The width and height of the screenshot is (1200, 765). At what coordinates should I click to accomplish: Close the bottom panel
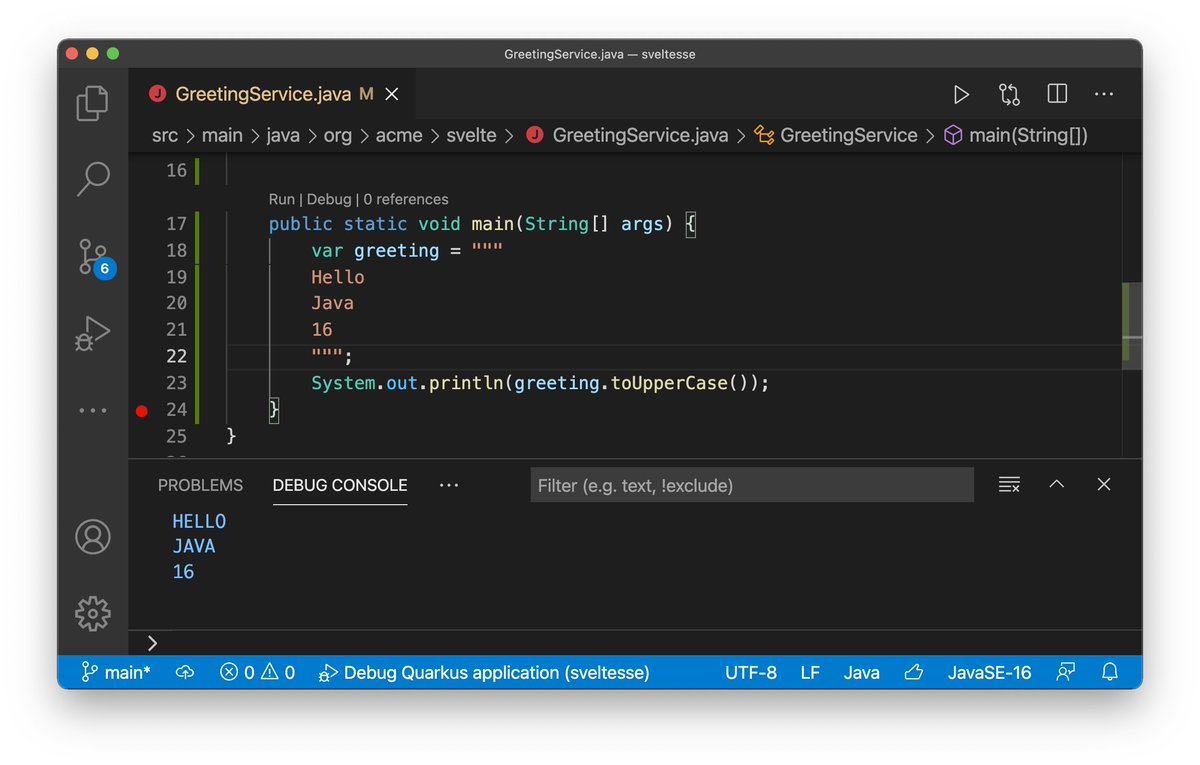coord(1104,485)
